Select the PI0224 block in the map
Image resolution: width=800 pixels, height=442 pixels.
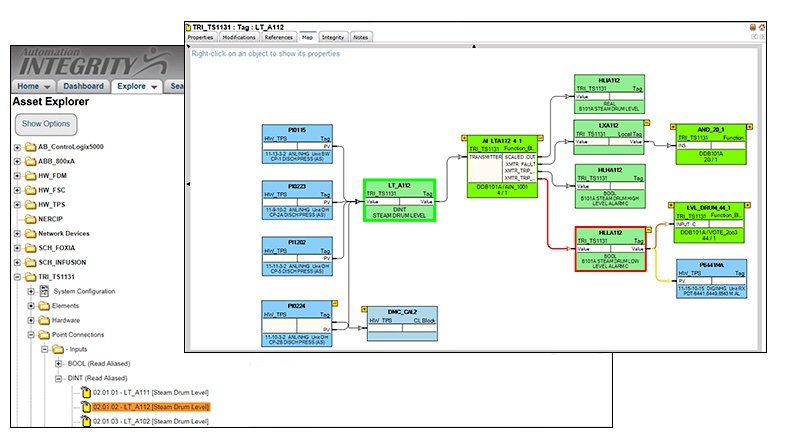click(x=297, y=324)
